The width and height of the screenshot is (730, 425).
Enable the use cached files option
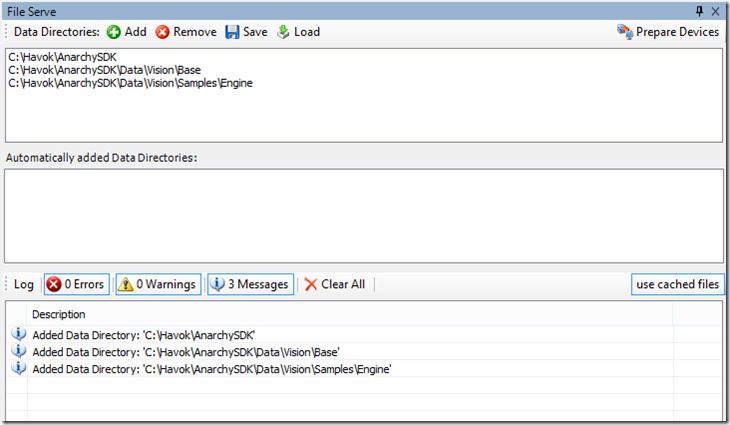677,284
